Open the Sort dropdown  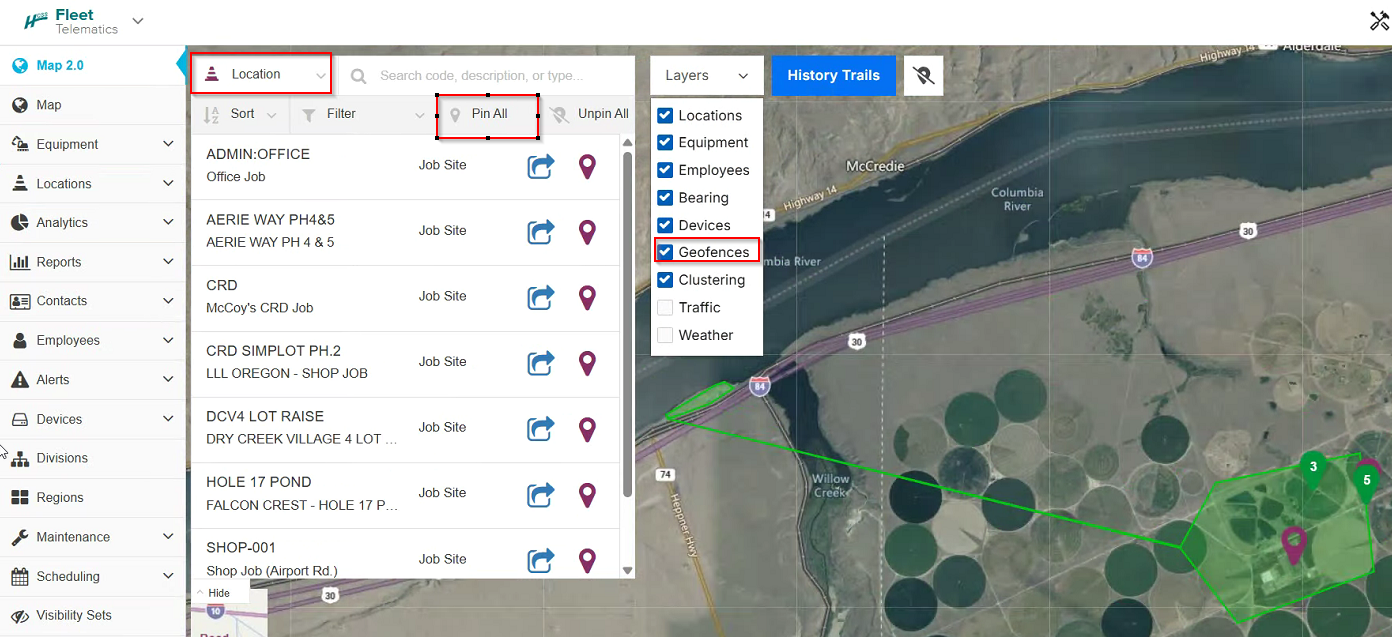(x=240, y=114)
